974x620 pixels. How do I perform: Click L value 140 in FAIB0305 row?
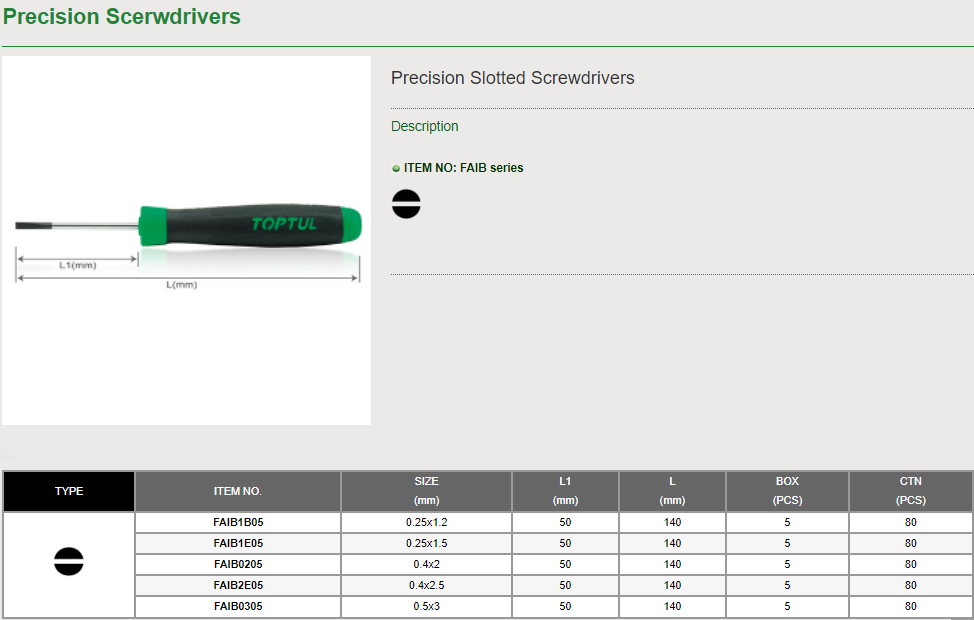pyautogui.click(x=673, y=606)
